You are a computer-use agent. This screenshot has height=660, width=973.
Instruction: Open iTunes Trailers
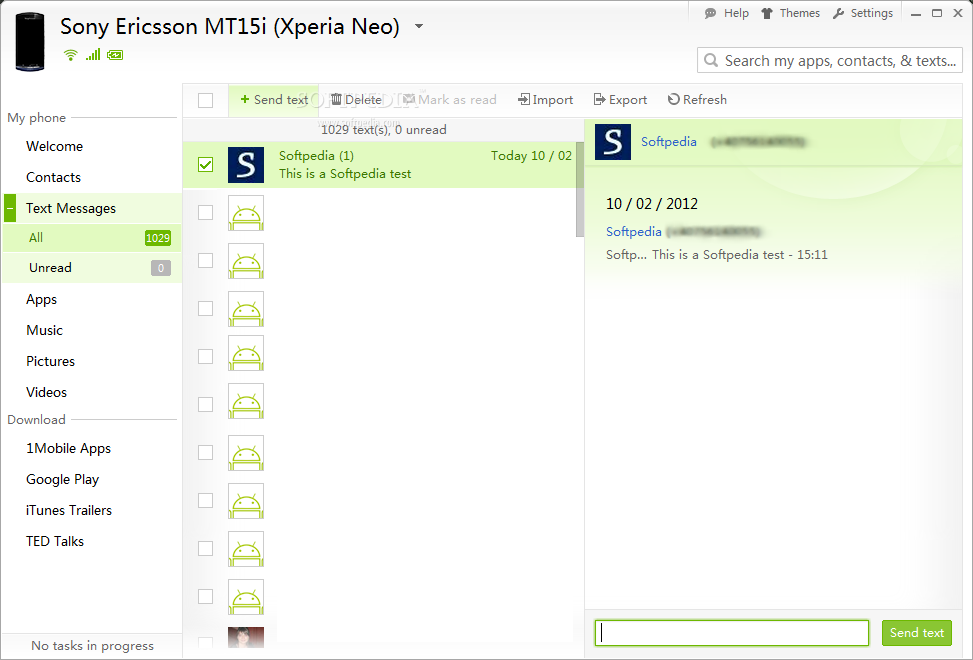click(69, 510)
